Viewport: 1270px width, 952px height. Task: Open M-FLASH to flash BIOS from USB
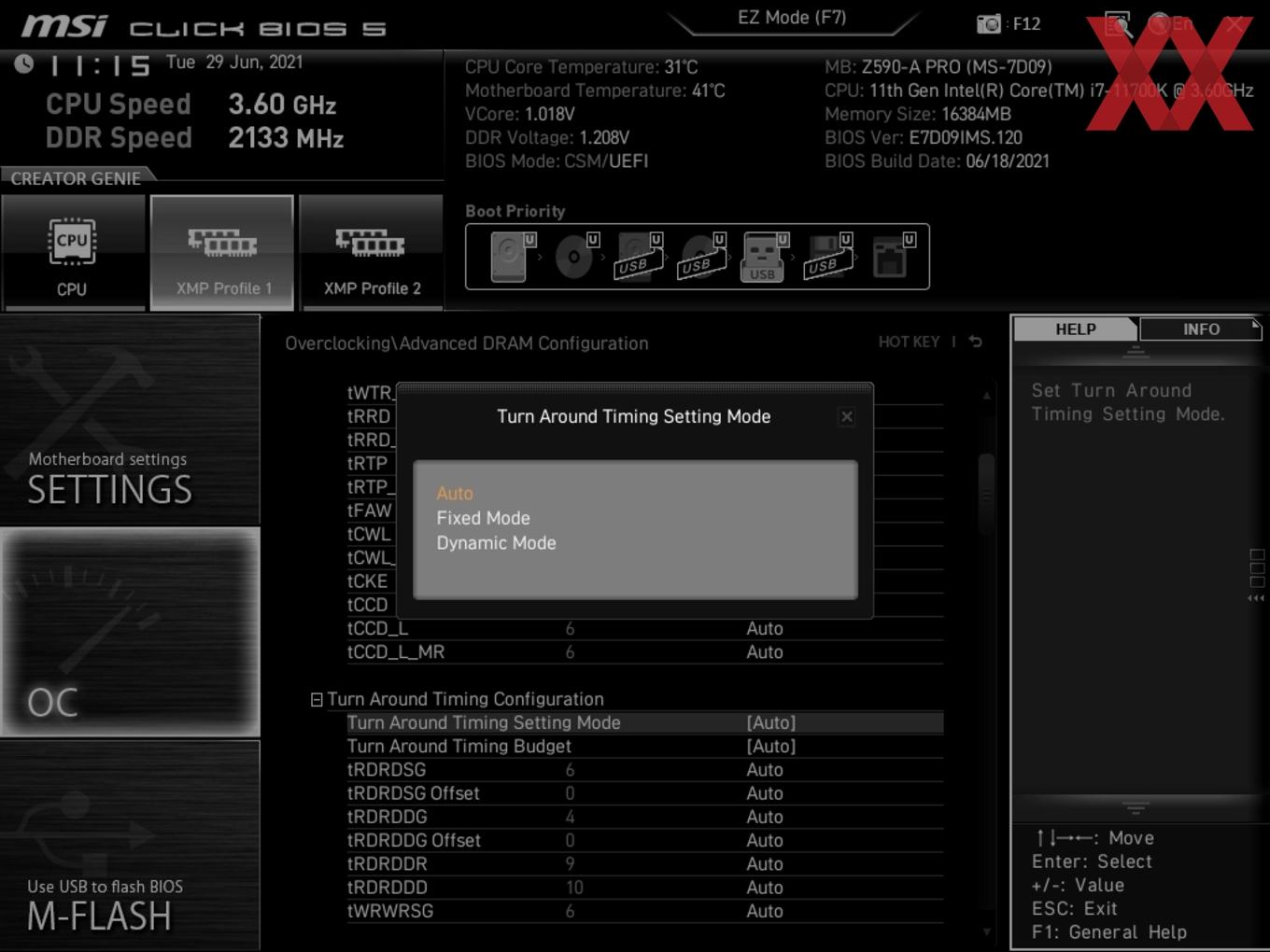tap(130, 846)
